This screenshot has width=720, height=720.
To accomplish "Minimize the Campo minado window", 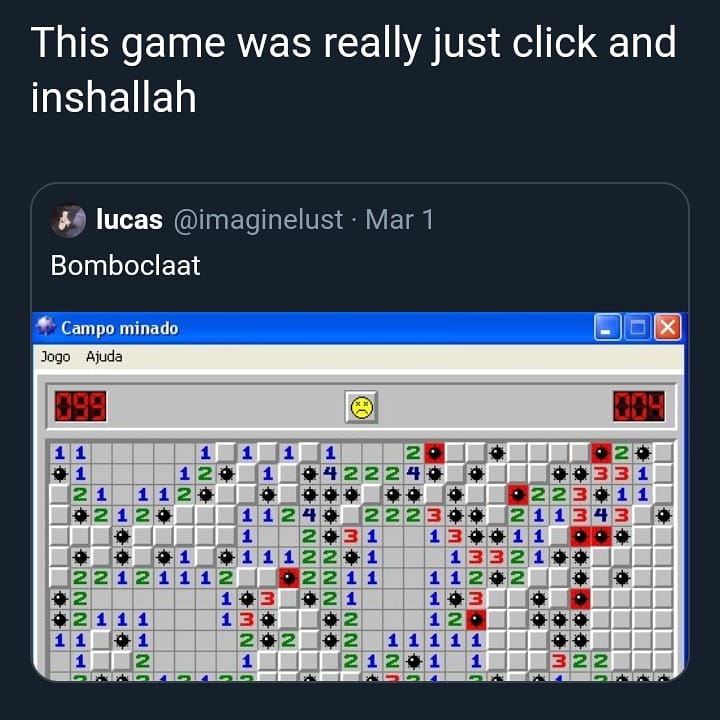I will (x=607, y=327).
